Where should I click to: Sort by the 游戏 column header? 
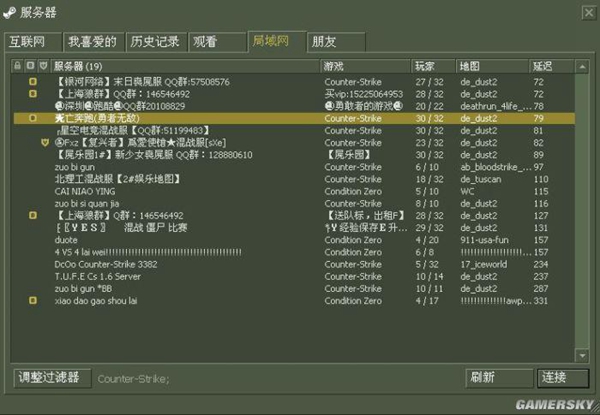tap(365, 66)
